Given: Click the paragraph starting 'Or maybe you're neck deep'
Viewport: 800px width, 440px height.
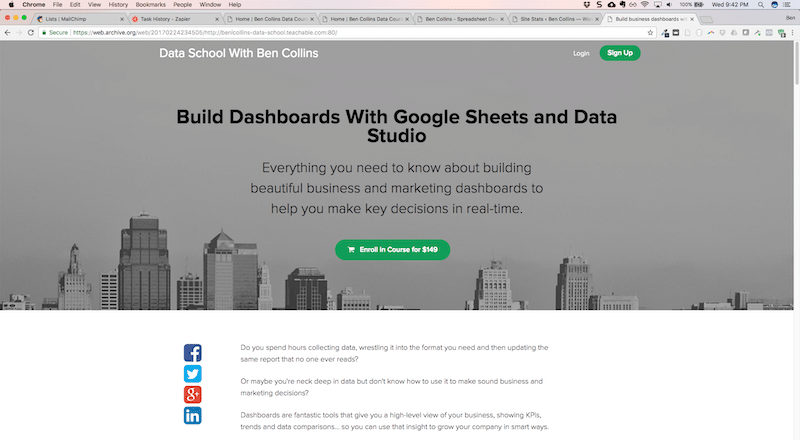Looking at the screenshot, I should pyautogui.click(x=391, y=387).
